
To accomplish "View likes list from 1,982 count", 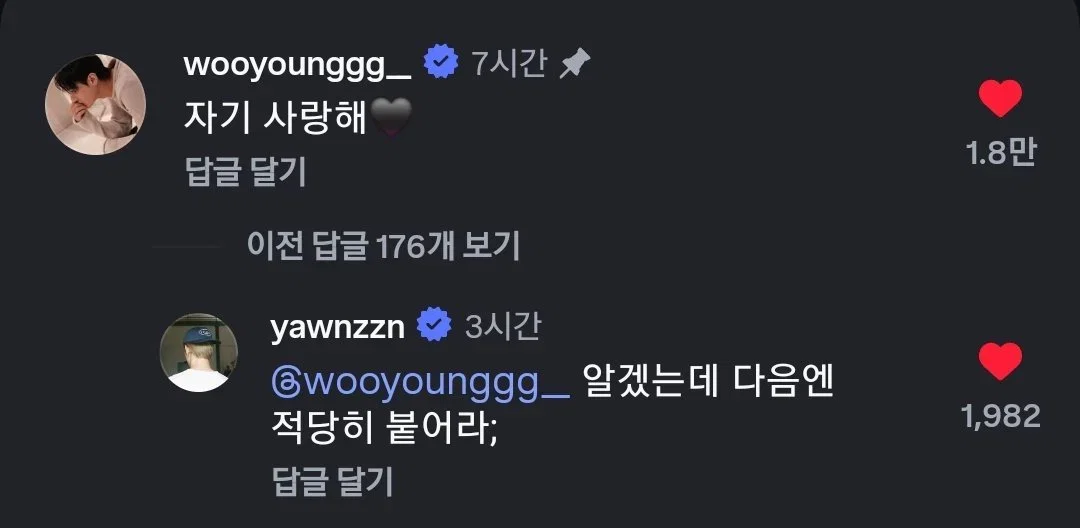I will 1001,416.
